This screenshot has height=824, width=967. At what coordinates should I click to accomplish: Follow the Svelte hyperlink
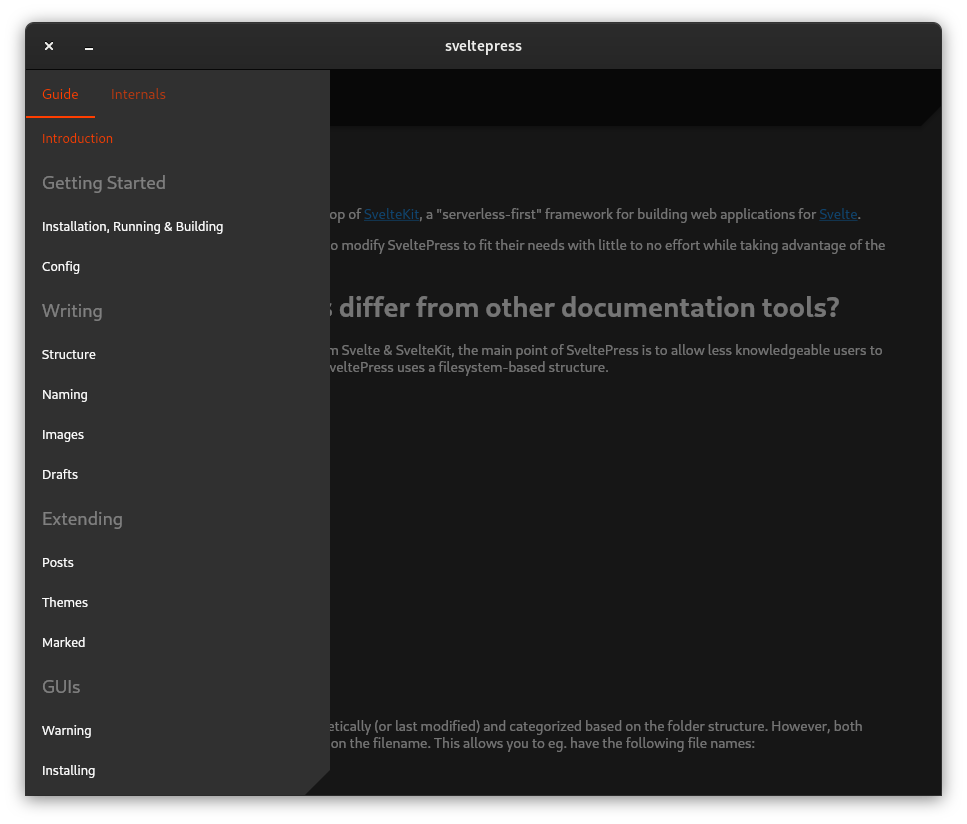point(838,215)
